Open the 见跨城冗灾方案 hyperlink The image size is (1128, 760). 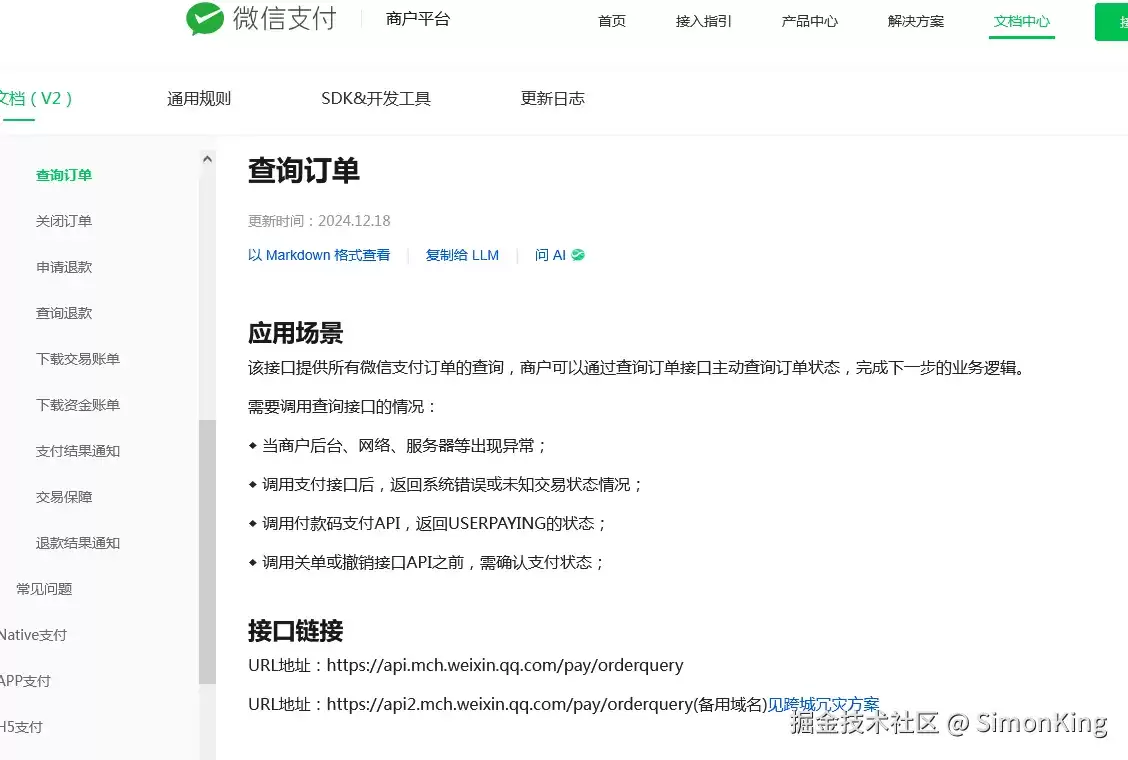[824, 704]
